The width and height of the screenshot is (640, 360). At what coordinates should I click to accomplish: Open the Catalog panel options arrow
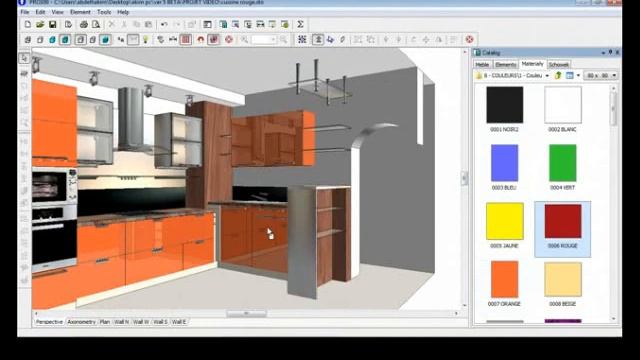603,53
